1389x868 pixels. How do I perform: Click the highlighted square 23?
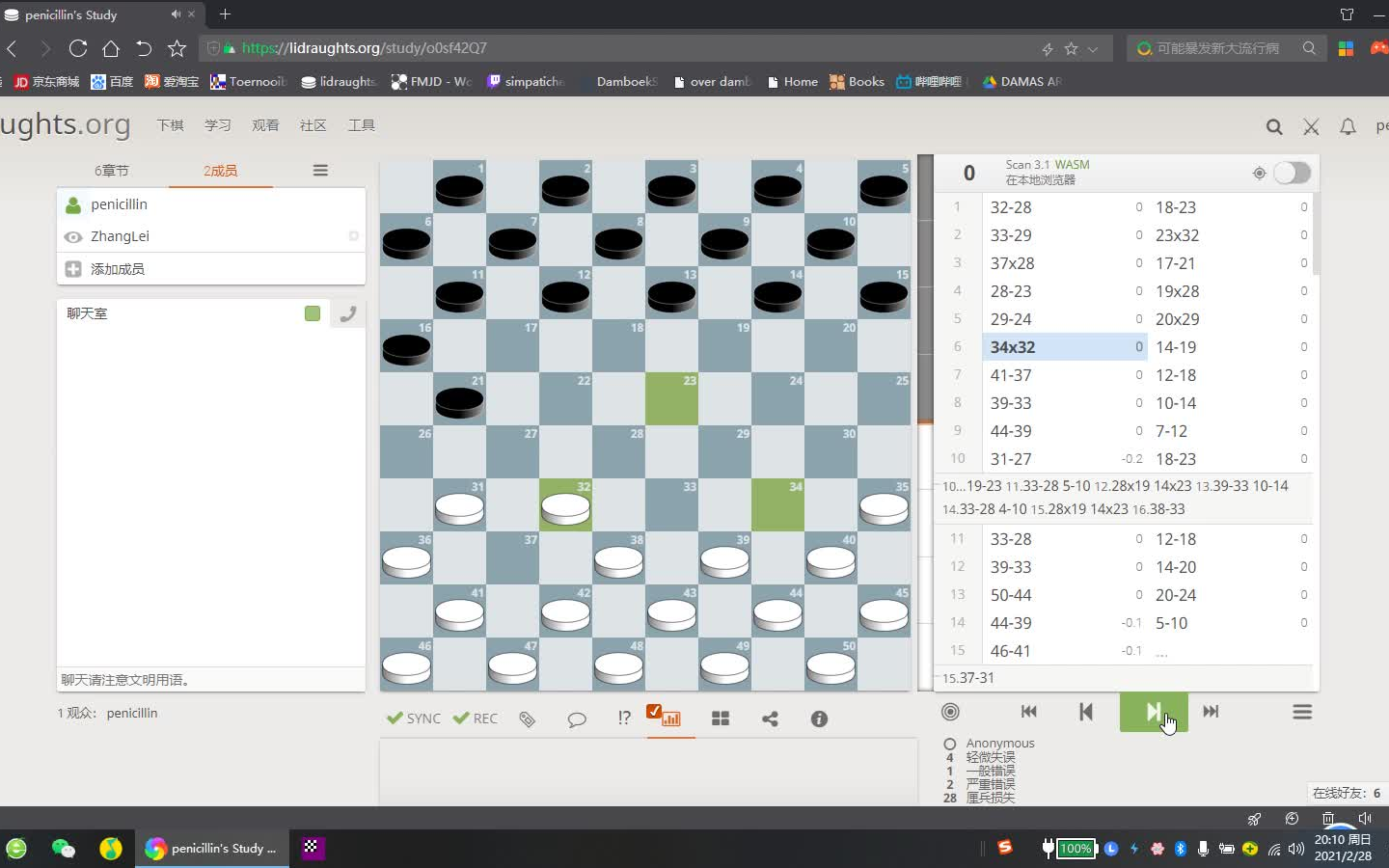tap(671, 398)
